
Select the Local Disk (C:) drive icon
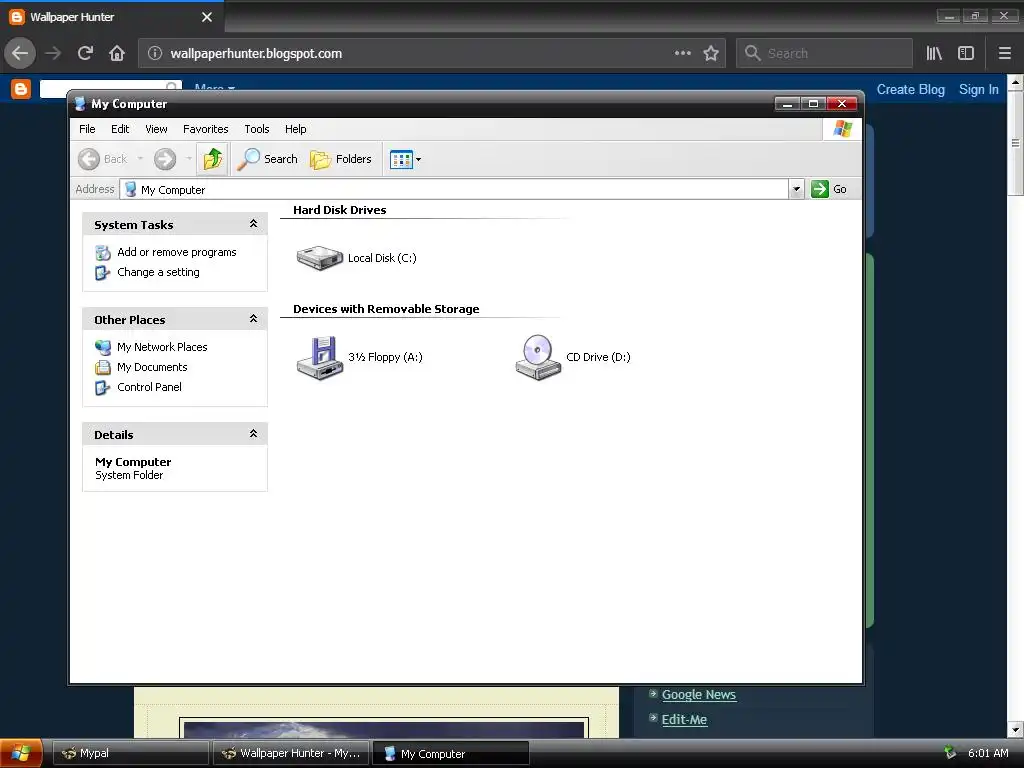tap(319, 257)
